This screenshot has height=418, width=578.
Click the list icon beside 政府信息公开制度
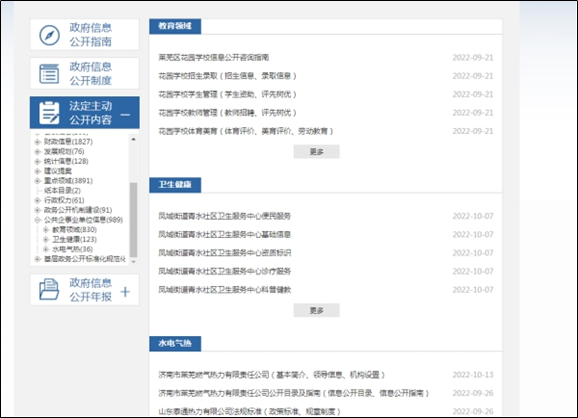click(x=49, y=73)
